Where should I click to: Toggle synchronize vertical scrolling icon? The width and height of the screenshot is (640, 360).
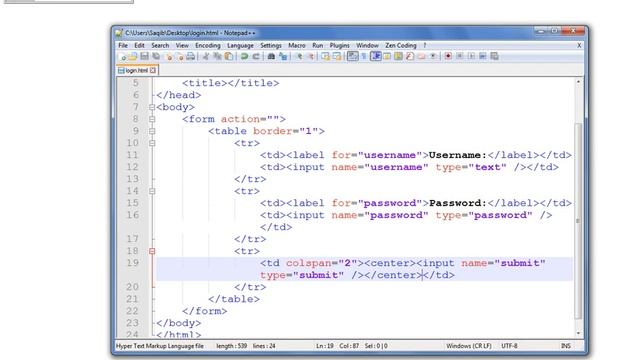coord(325,56)
